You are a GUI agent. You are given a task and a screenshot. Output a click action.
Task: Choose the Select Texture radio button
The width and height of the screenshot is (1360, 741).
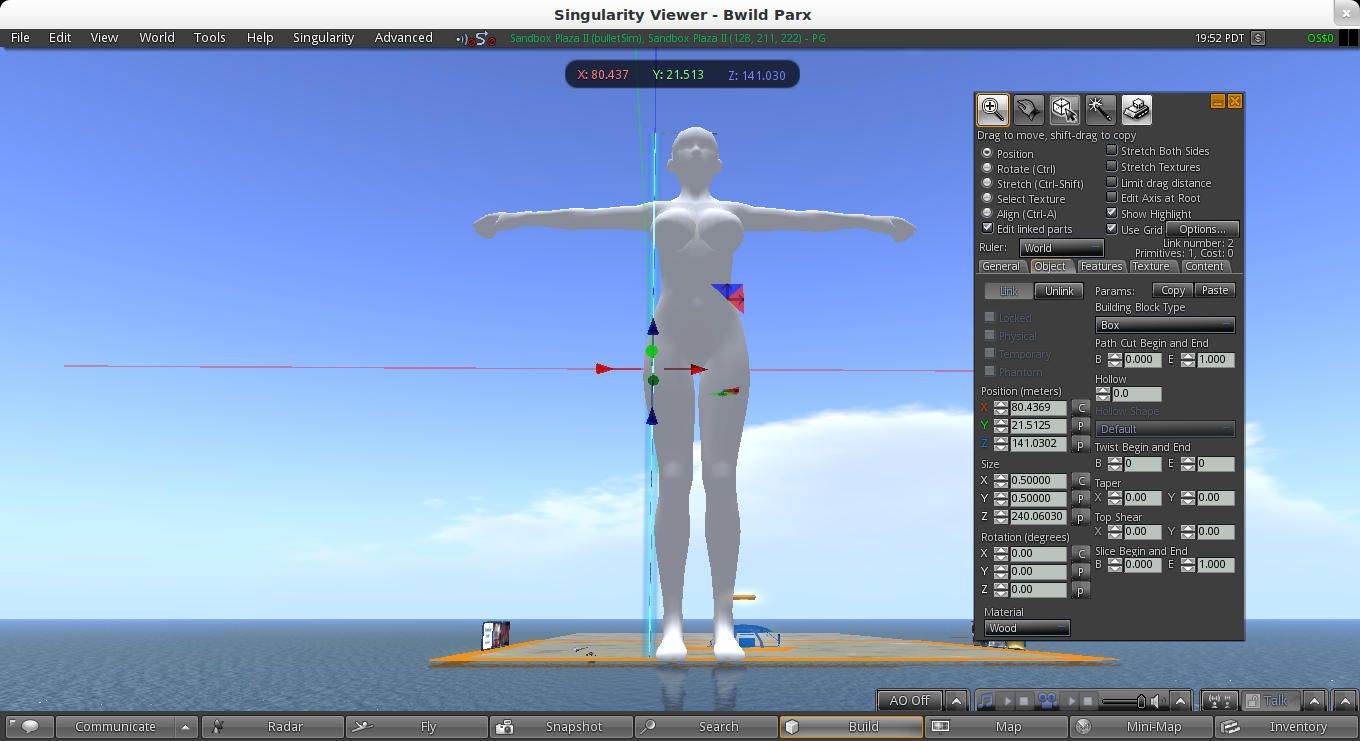click(988, 198)
